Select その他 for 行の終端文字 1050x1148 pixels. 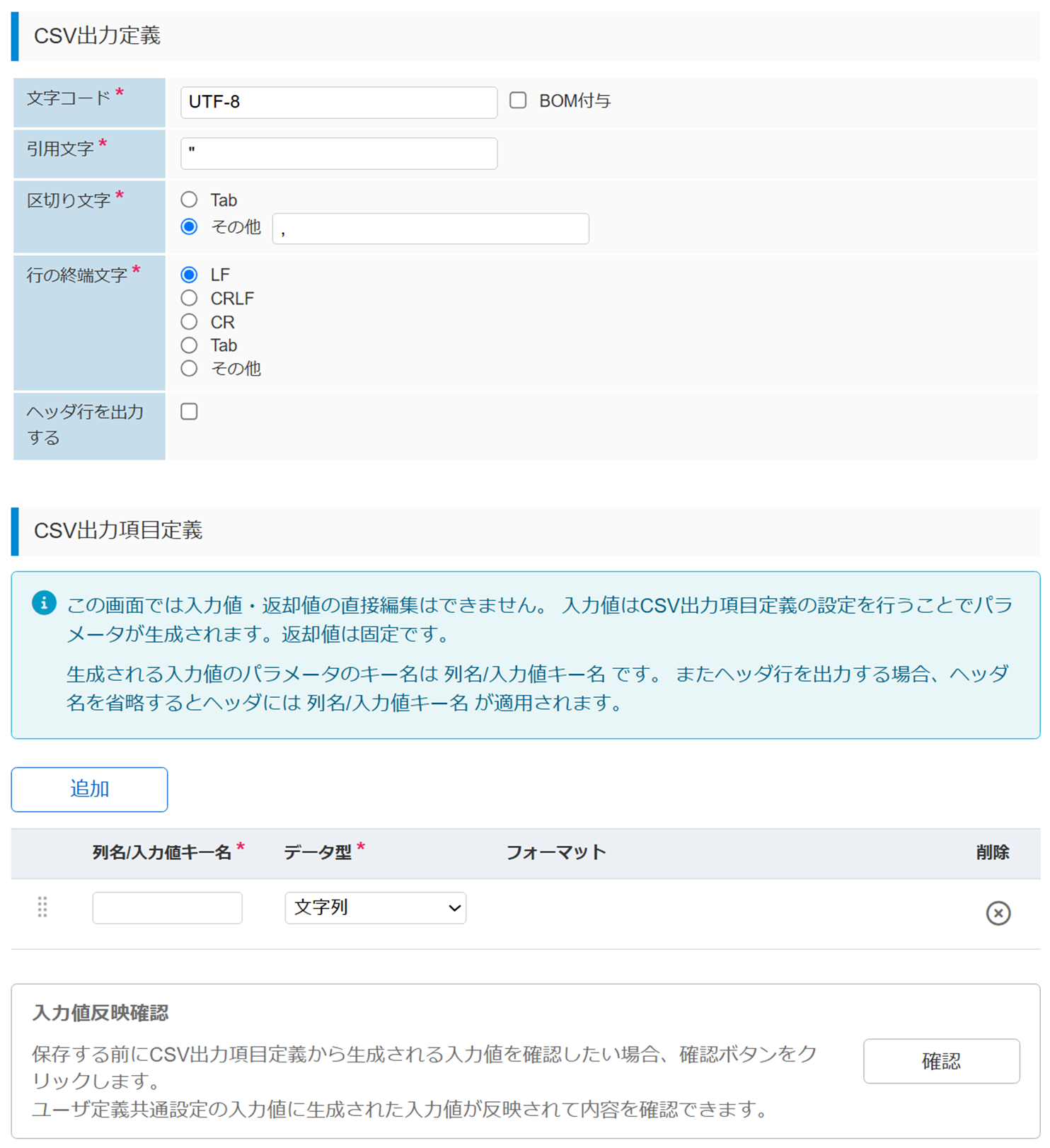click(x=189, y=369)
